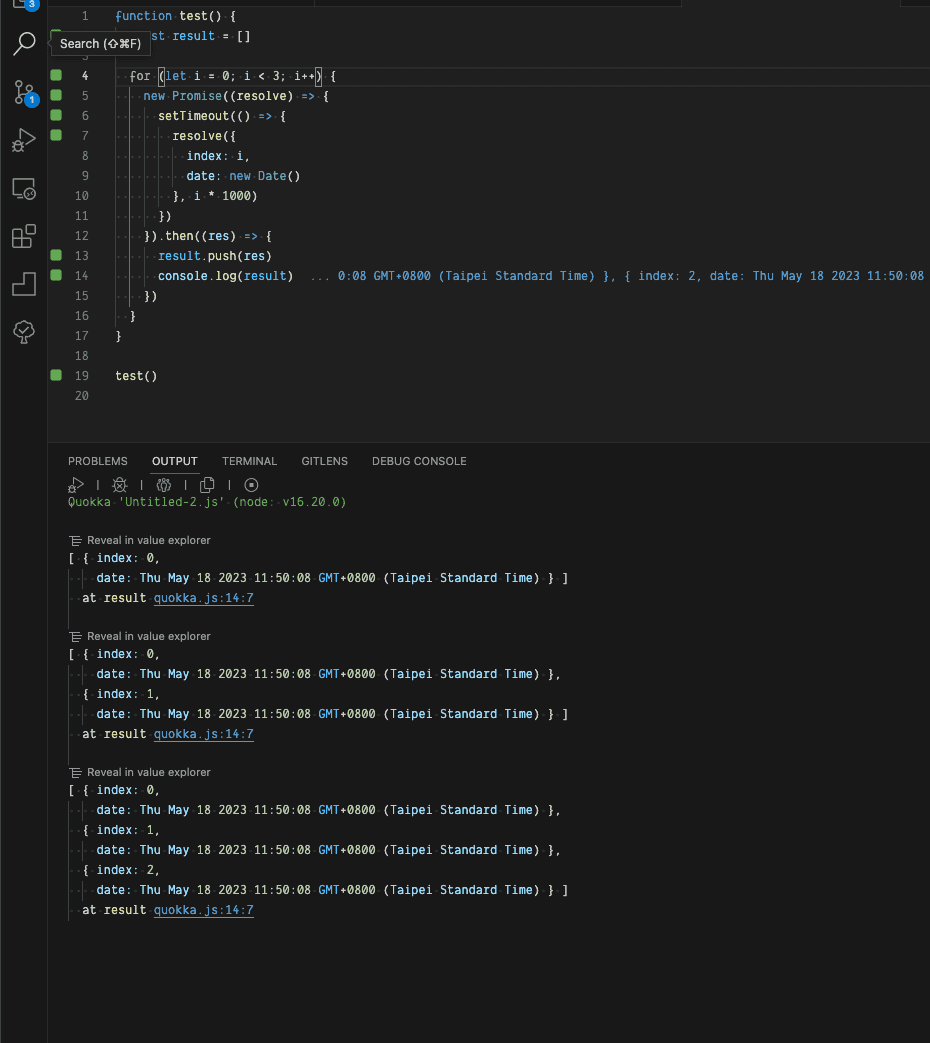
Task: Open the last quokka.js:14:7 link
Action: tap(204, 909)
